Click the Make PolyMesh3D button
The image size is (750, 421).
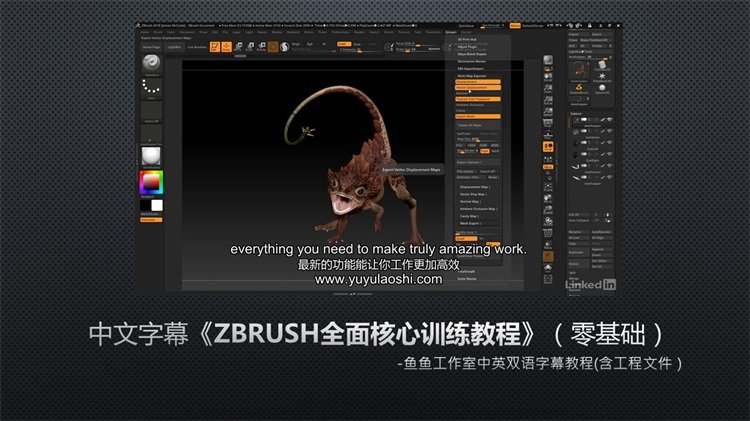pos(595,40)
